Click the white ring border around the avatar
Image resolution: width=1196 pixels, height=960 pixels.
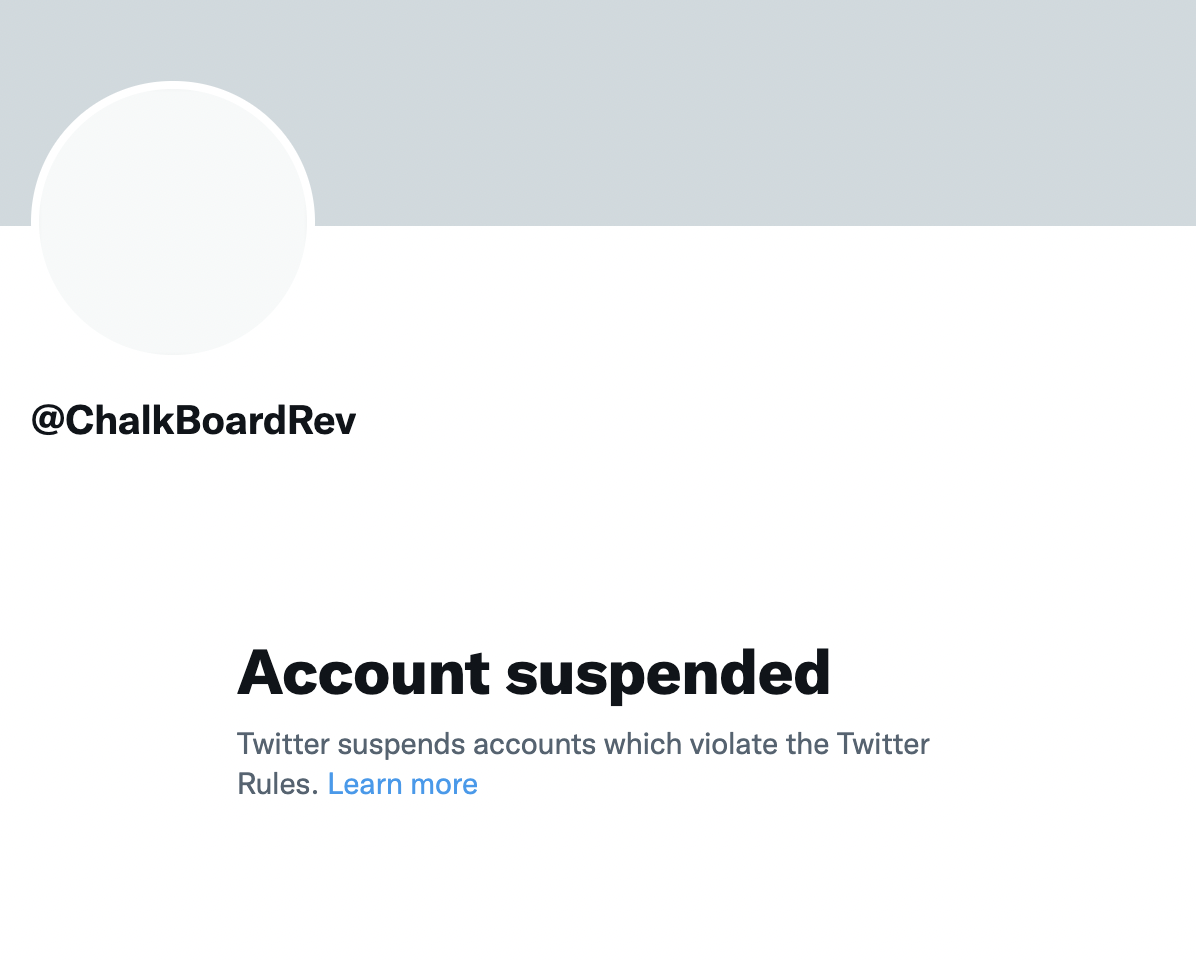[173, 85]
